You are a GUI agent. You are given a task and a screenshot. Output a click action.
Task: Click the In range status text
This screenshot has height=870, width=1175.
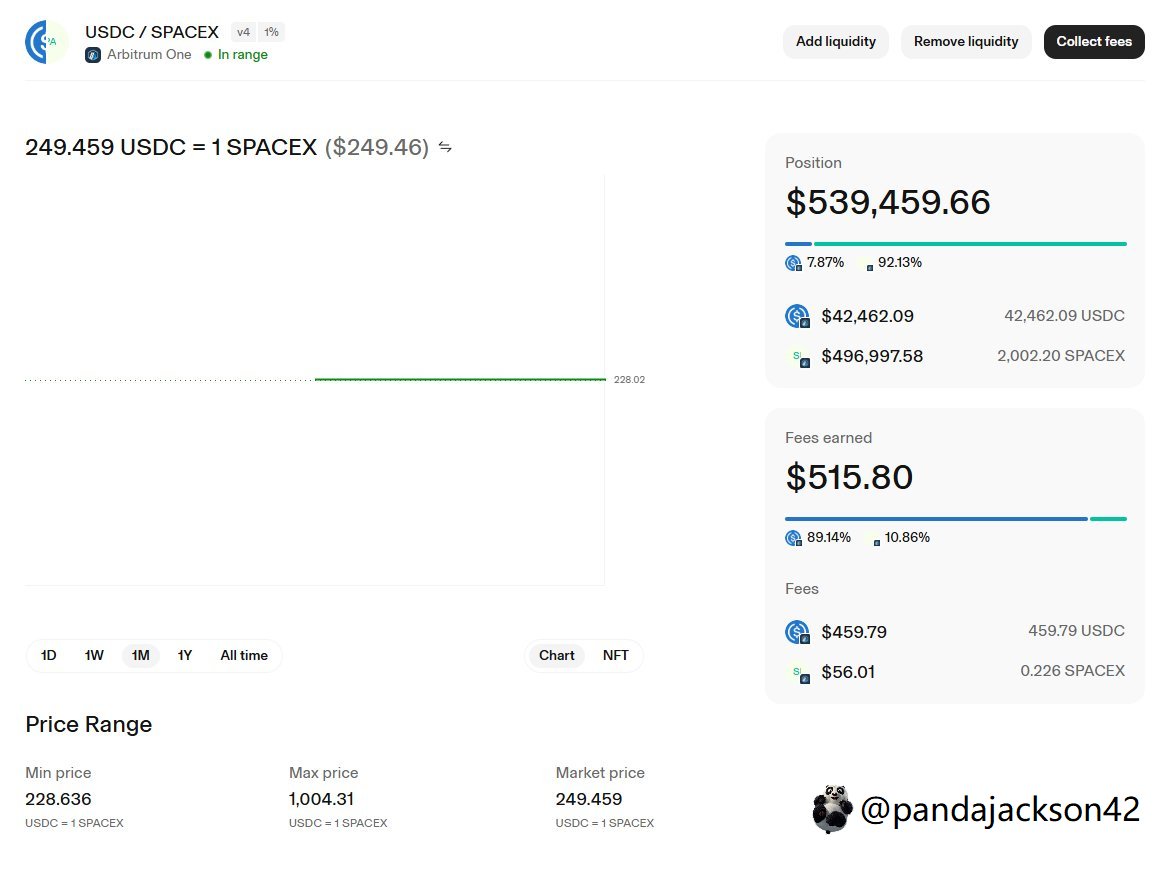pyautogui.click(x=243, y=55)
